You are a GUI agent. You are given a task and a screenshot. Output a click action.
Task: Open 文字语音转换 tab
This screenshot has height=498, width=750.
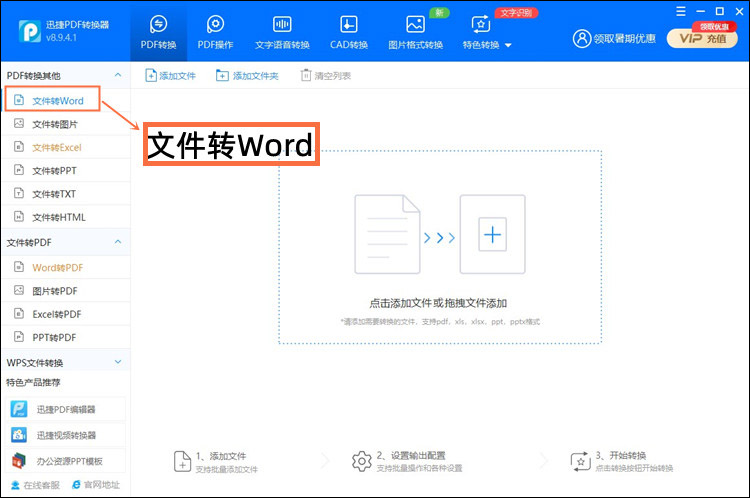click(282, 32)
